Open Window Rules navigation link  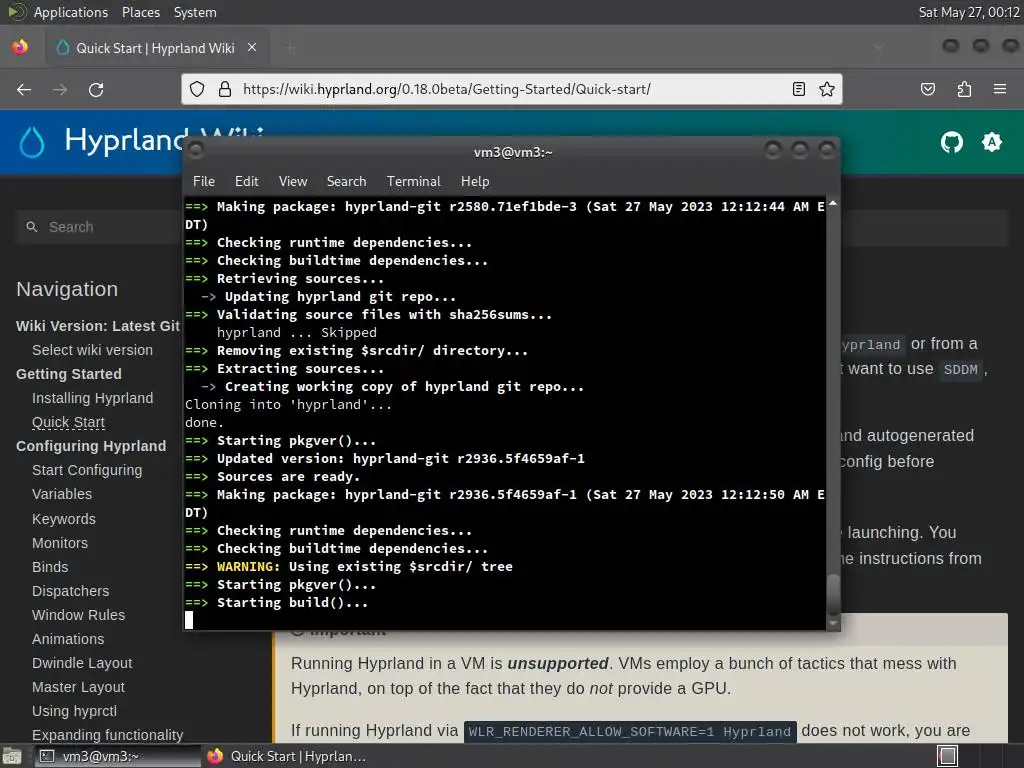point(78,615)
